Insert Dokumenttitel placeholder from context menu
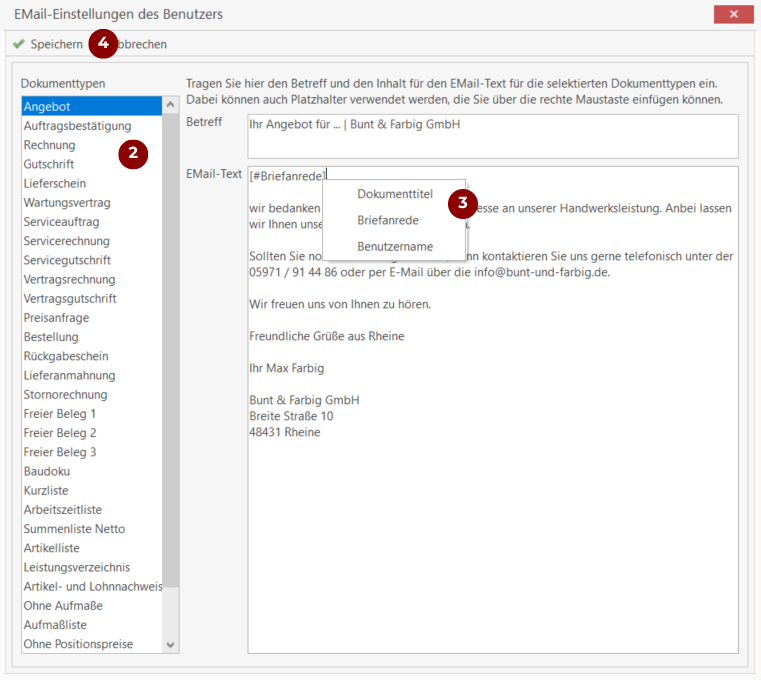This screenshot has width=761, height=680. point(394,194)
